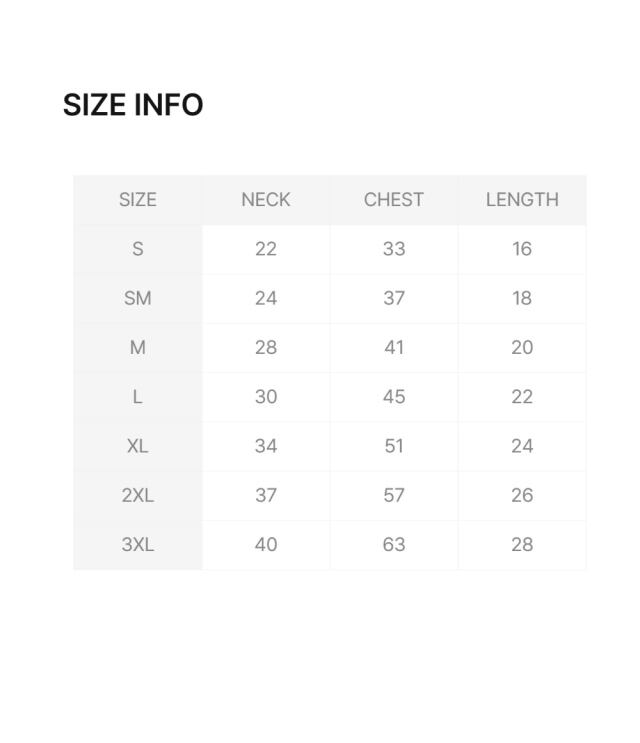This screenshot has width=640, height=743.
Task: Click chest value 63 in 3XL row
Action: pyautogui.click(x=394, y=545)
